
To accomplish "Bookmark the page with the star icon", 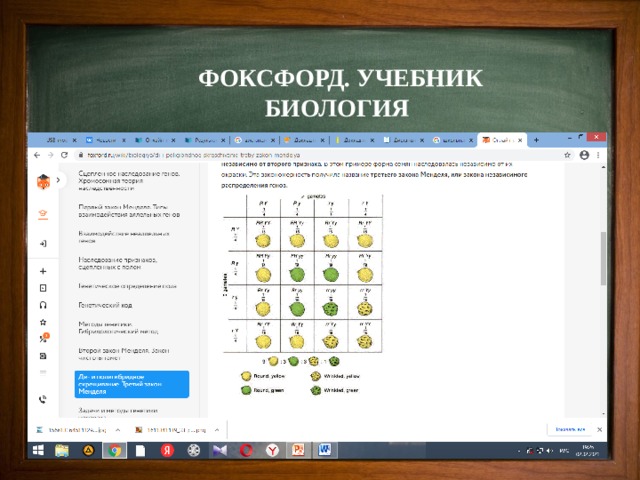I will [x=567, y=155].
